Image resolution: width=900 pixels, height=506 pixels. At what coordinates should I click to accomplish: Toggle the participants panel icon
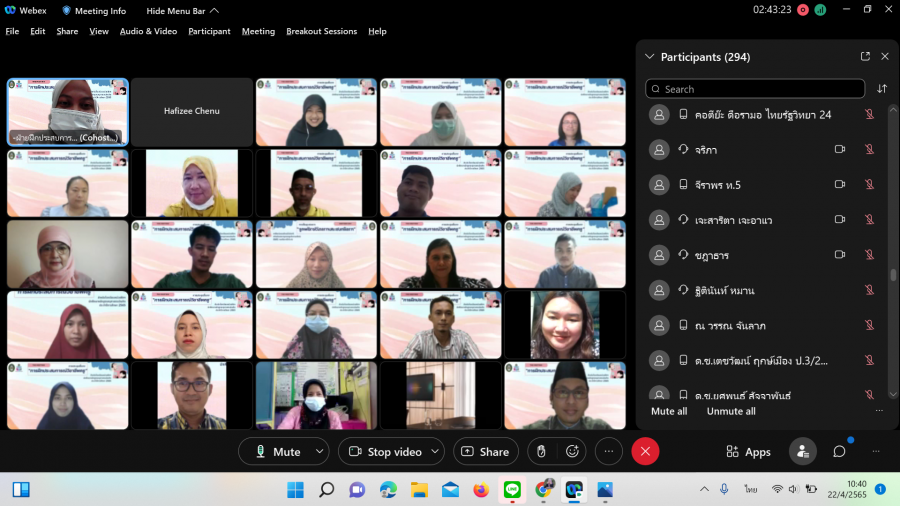[802, 452]
